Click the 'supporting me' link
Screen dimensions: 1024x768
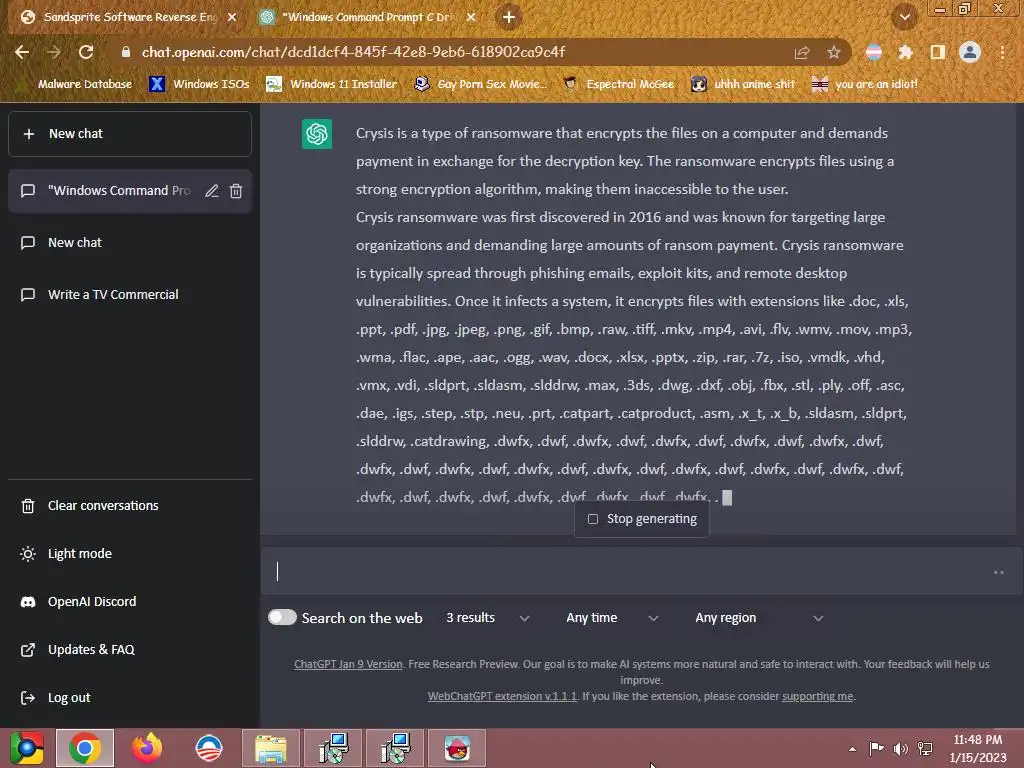point(818,696)
